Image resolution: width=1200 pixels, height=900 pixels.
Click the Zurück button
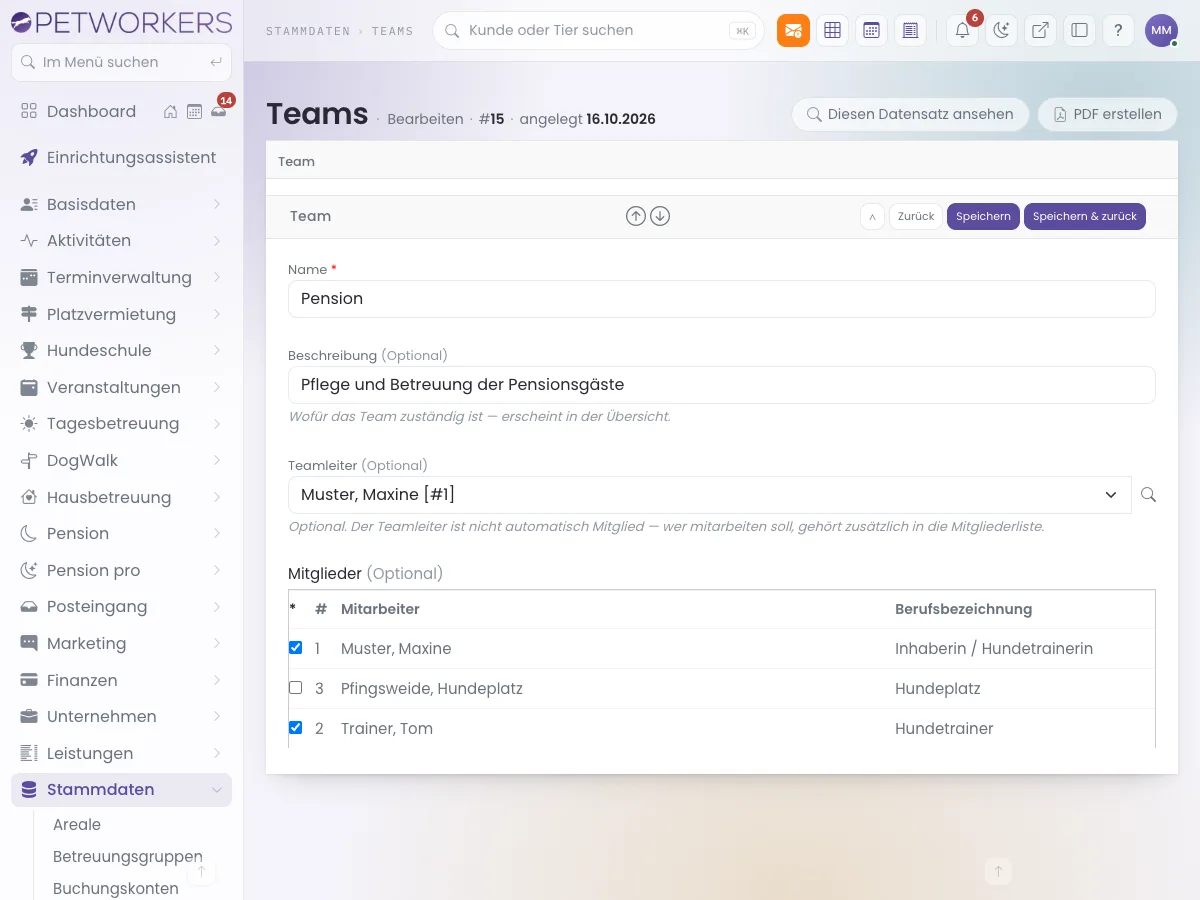click(916, 216)
